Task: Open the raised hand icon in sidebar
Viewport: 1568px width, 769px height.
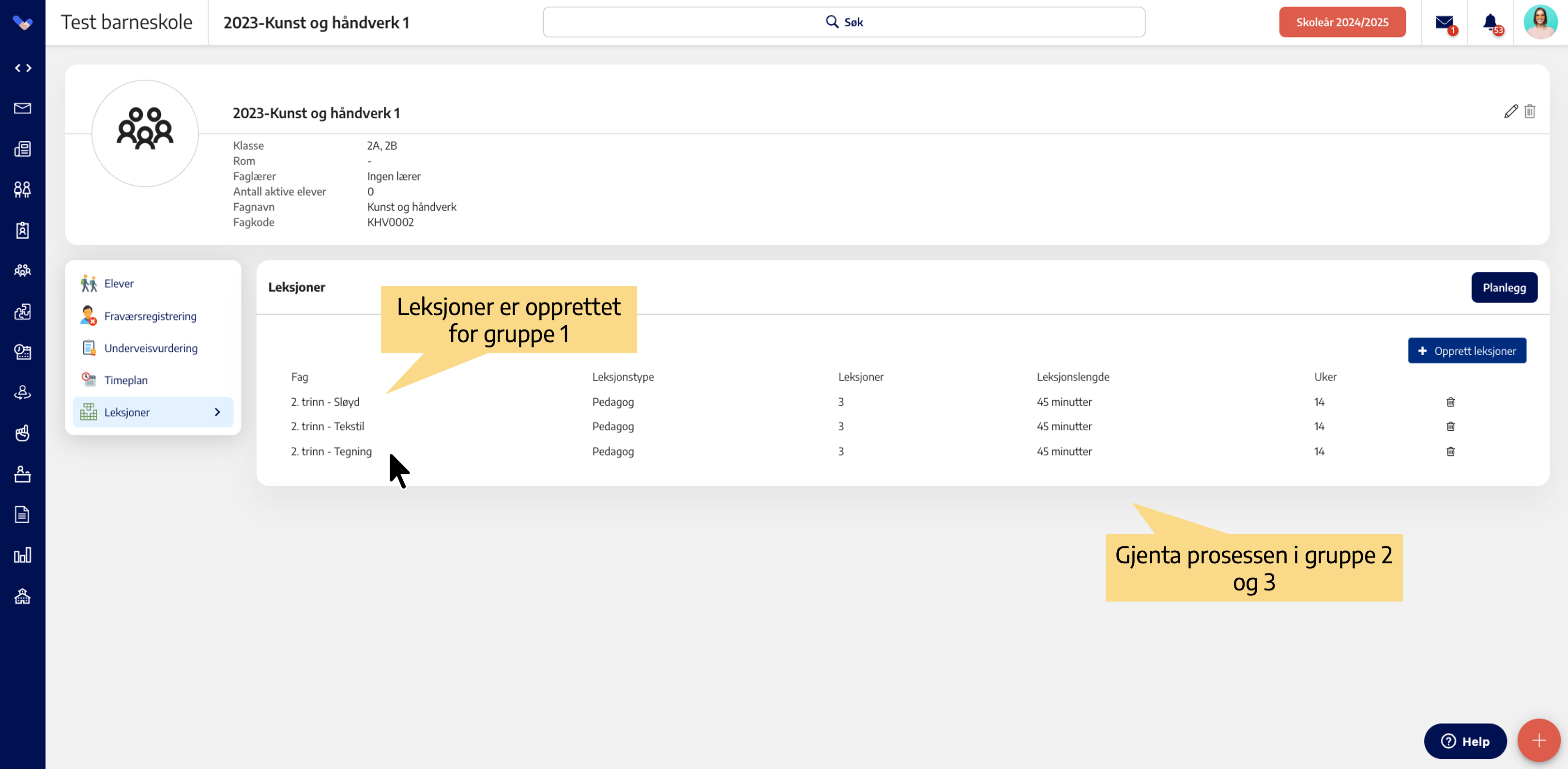Action: pyautogui.click(x=23, y=433)
